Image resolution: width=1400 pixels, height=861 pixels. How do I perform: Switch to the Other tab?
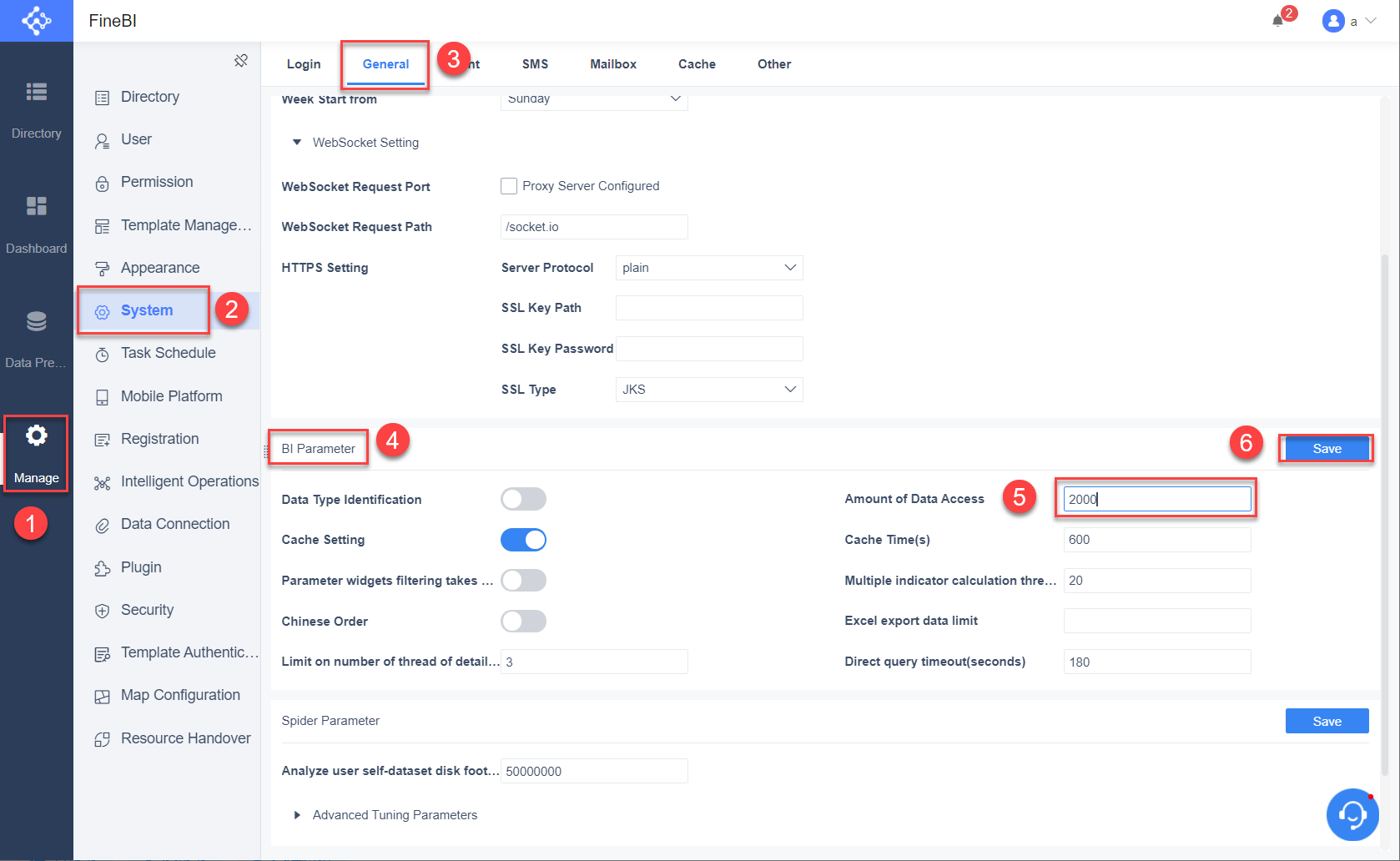click(x=774, y=64)
